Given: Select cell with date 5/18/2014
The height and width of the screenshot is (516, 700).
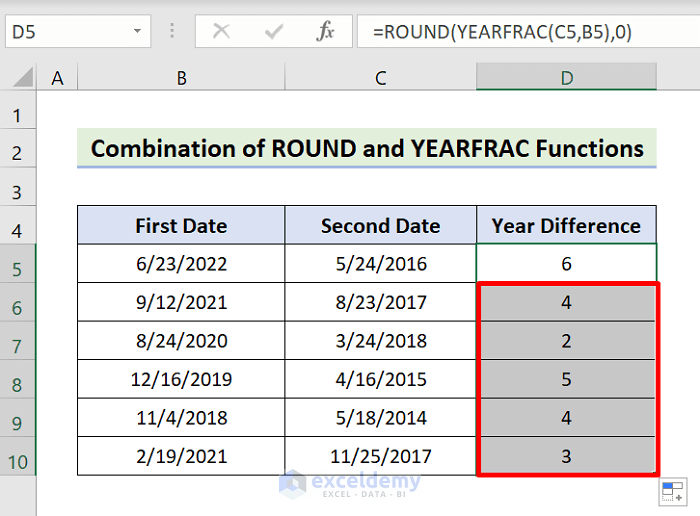Looking at the screenshot, I should pyautogui.click(x=380, y=417).
